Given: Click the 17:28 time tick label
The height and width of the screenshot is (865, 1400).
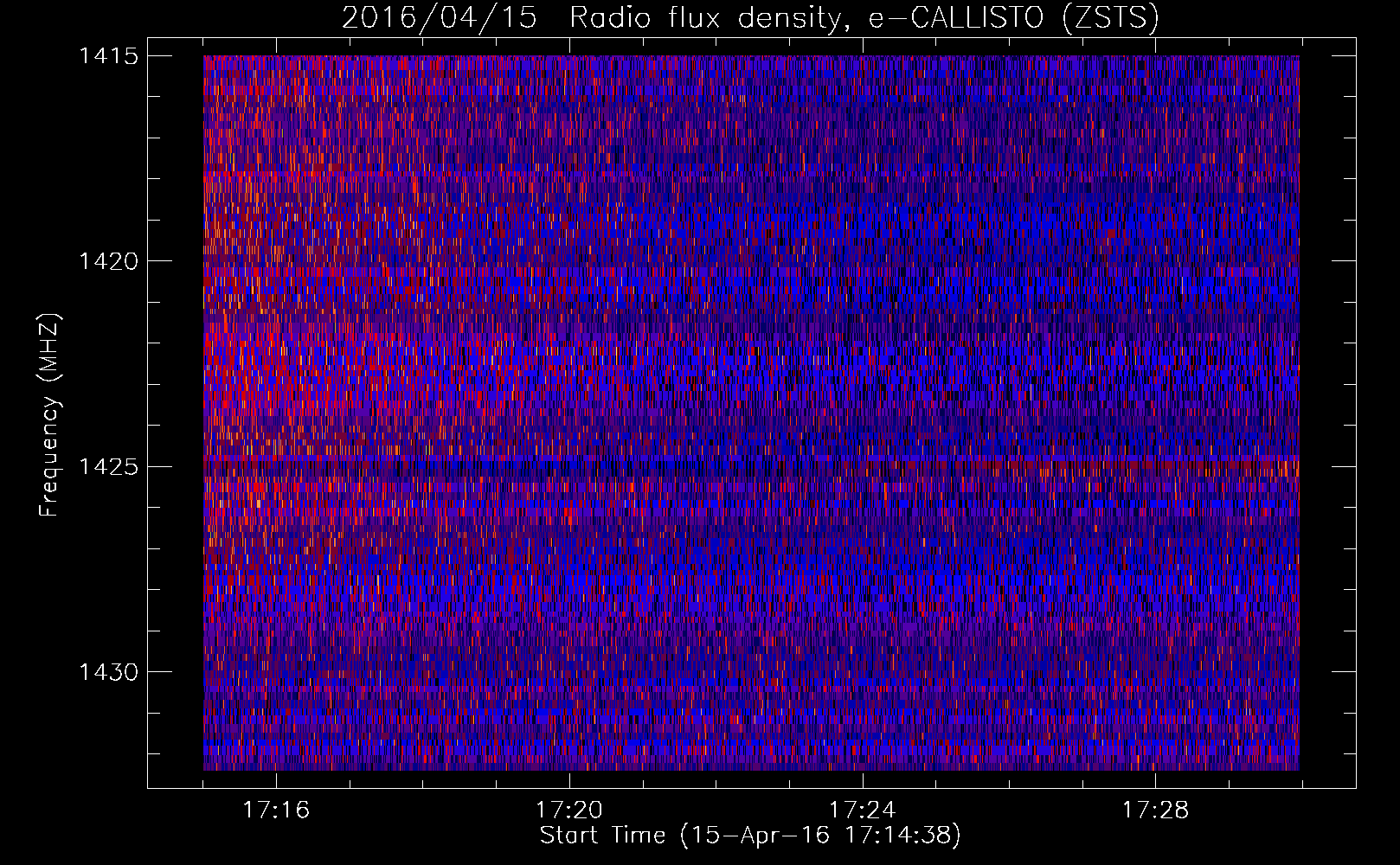Looking at the screenshot, I should 1156,810.
